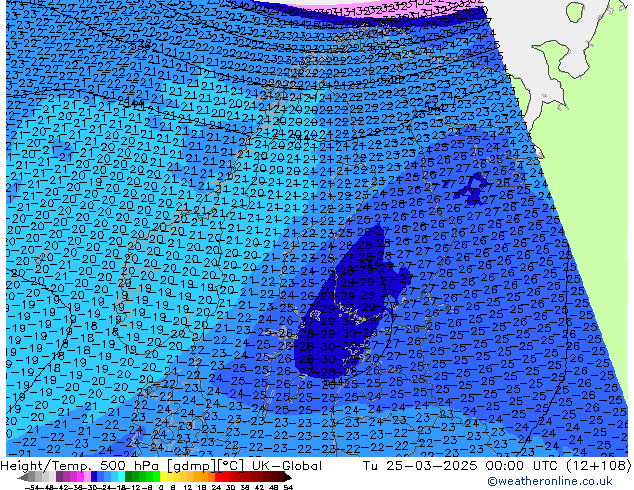
Task: Click the -54 value on the color scale
Action: (x=32, y=487)
